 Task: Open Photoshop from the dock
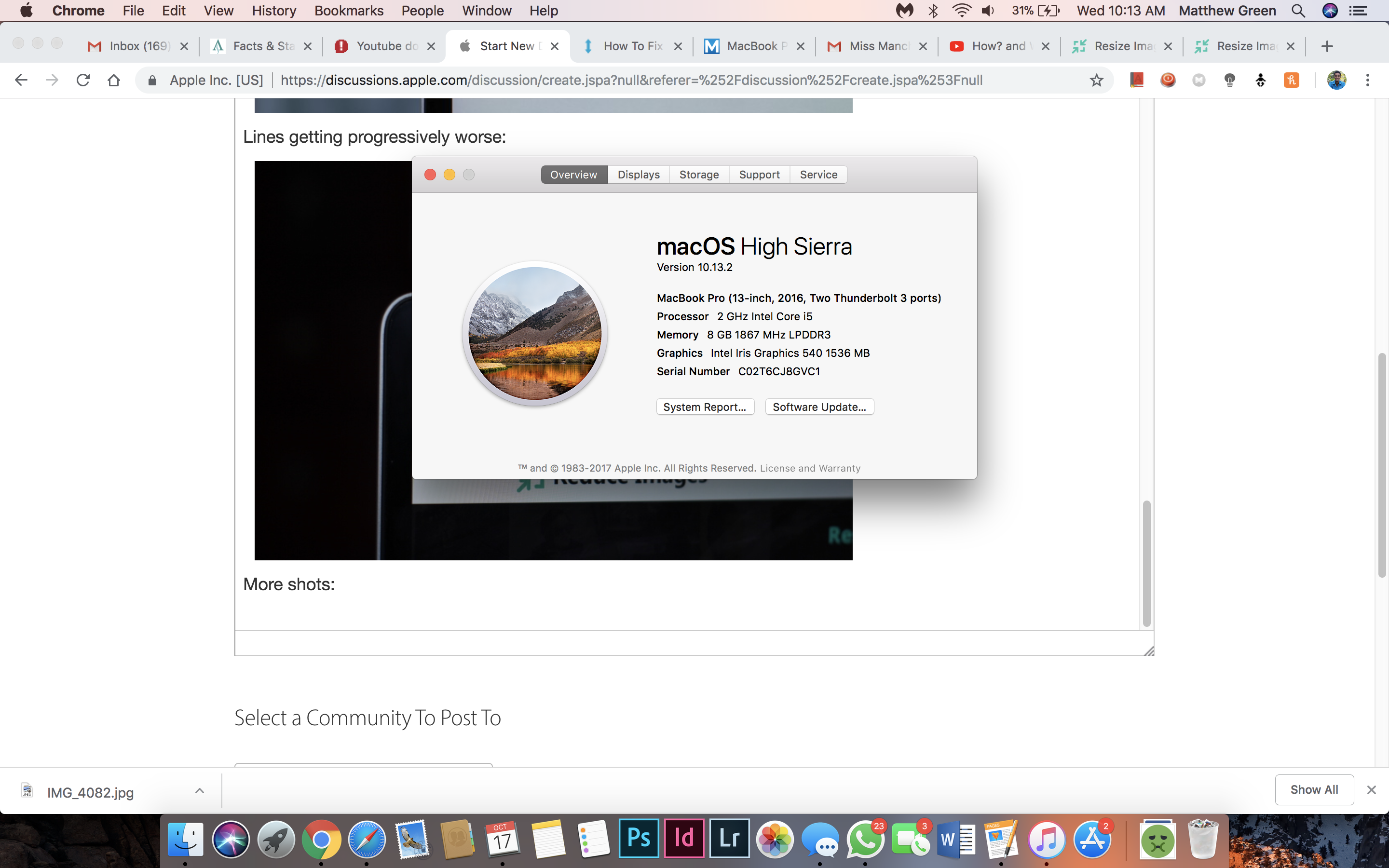point(638,838)
